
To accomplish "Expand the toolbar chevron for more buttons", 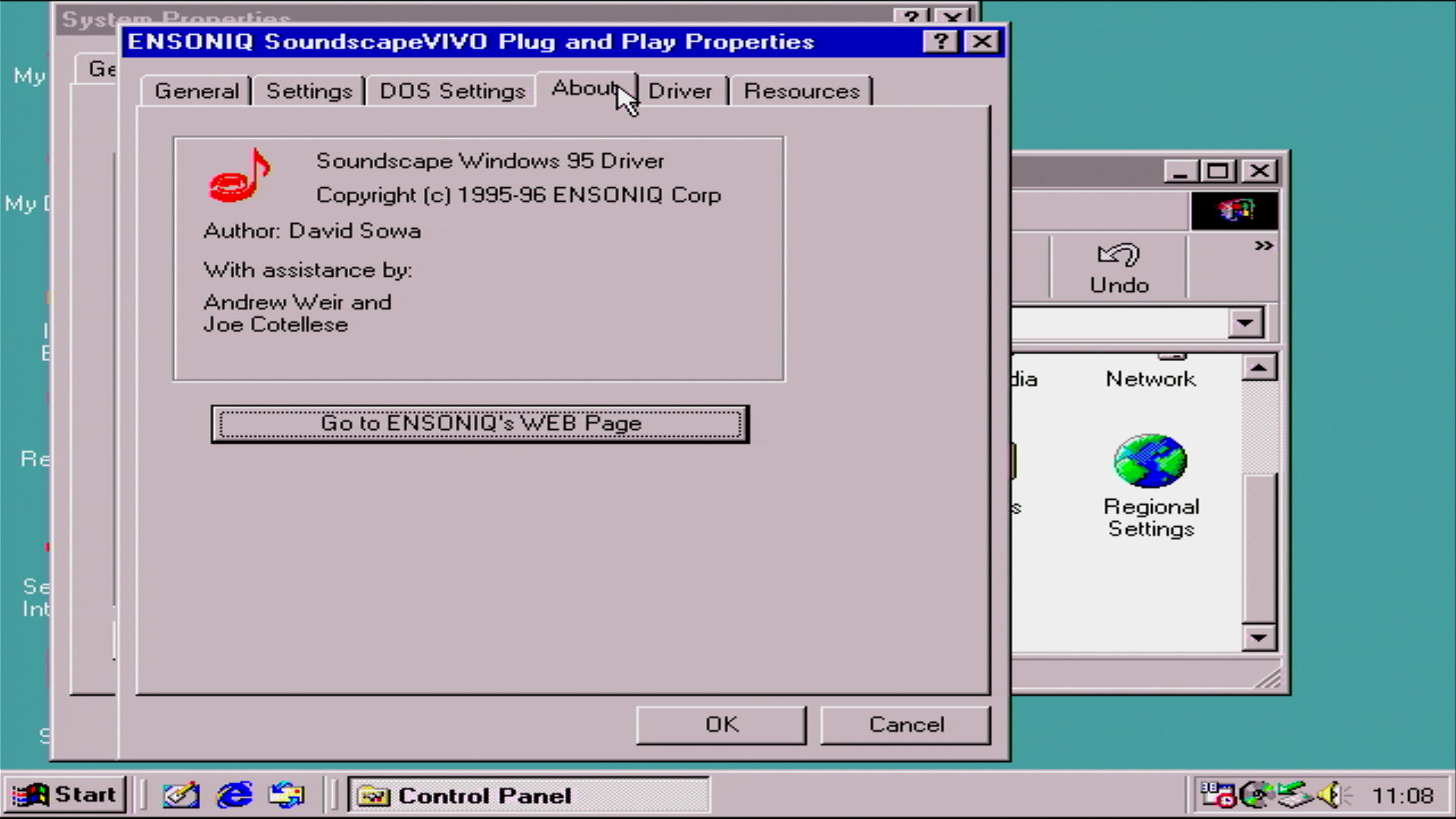I will click(1263, 246).
